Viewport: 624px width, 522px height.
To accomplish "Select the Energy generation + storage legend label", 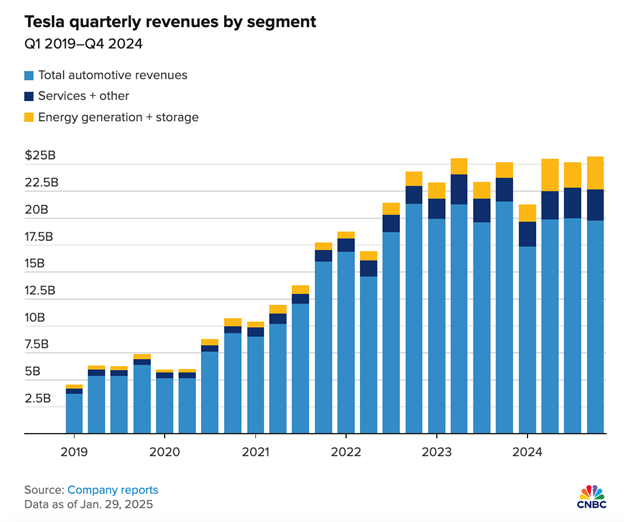I will [x=118, y=117].
